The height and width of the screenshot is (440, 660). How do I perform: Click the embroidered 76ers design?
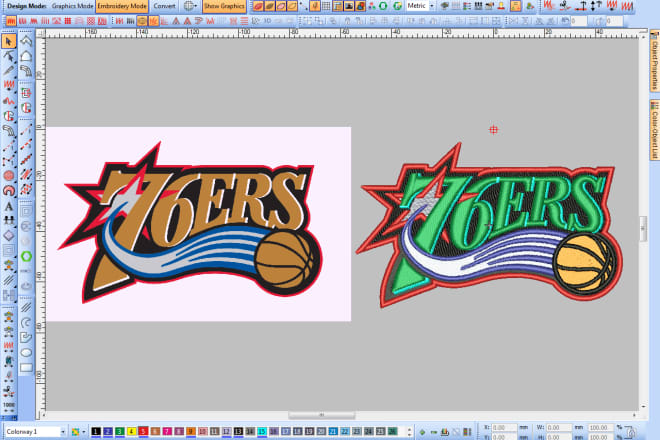489,225
